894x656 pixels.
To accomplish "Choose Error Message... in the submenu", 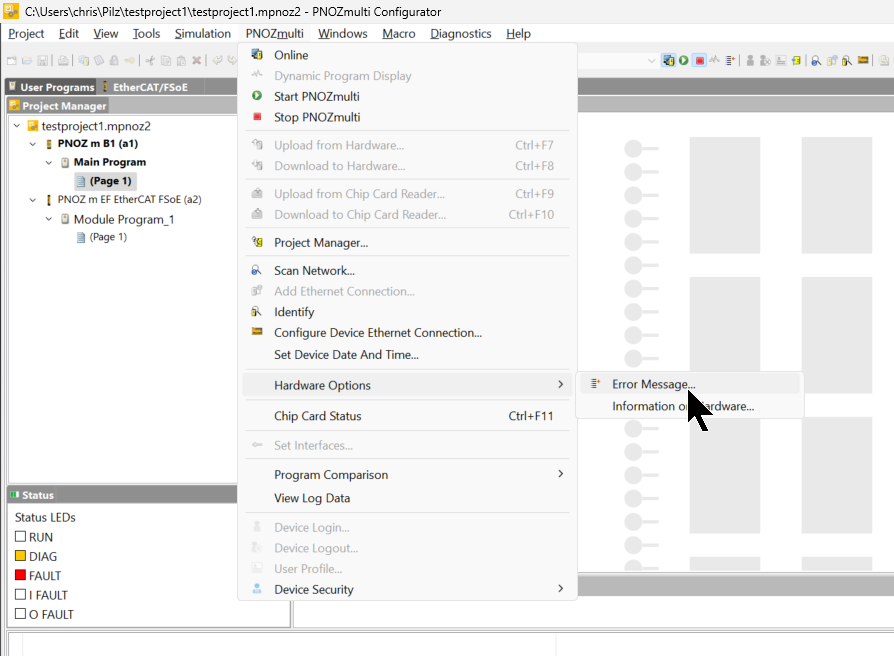I will pos(689,384).
